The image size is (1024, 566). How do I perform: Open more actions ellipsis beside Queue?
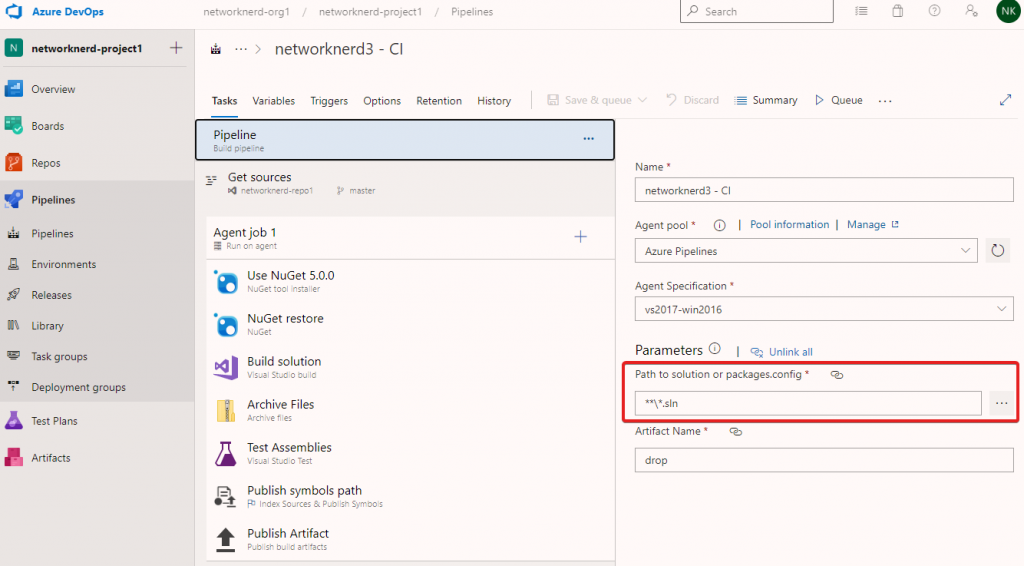coord(885,101)
